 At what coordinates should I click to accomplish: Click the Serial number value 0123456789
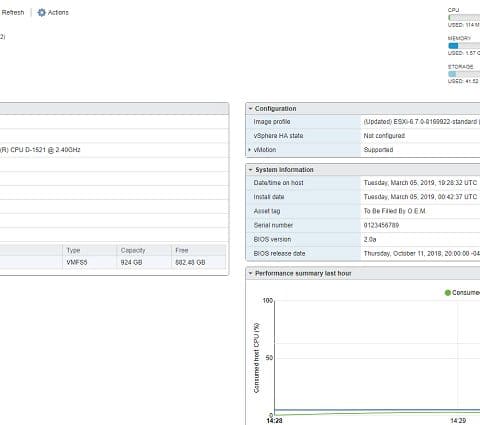point(381,225)
